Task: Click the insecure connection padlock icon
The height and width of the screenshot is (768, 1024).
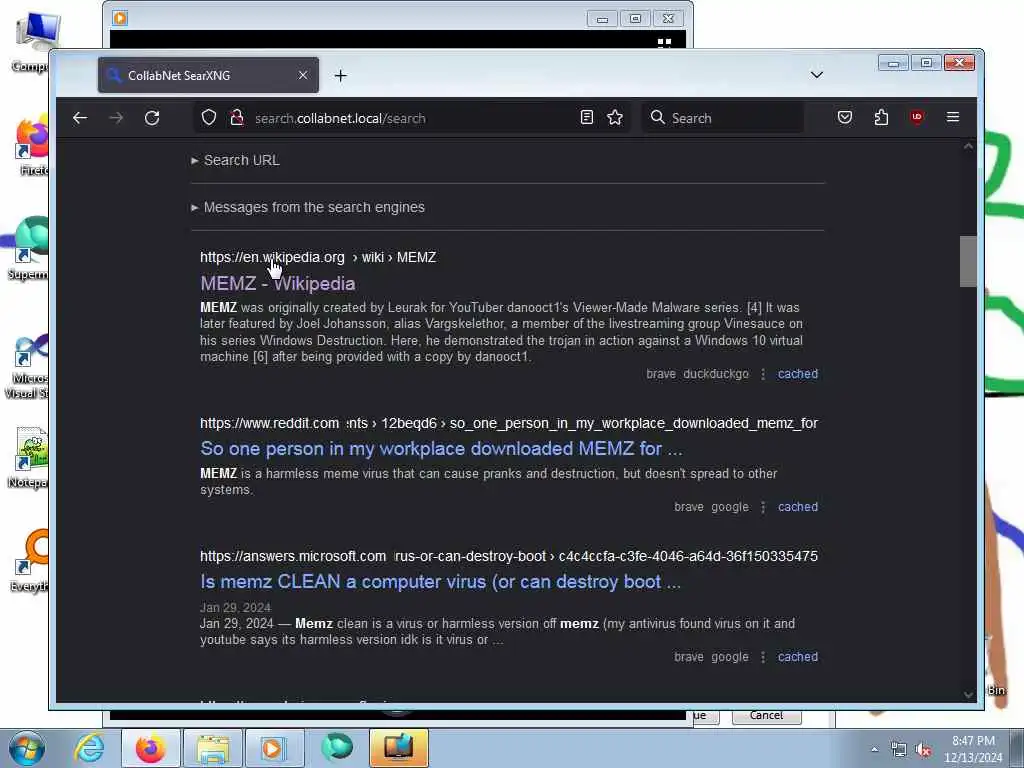Action: coord(236,118)
